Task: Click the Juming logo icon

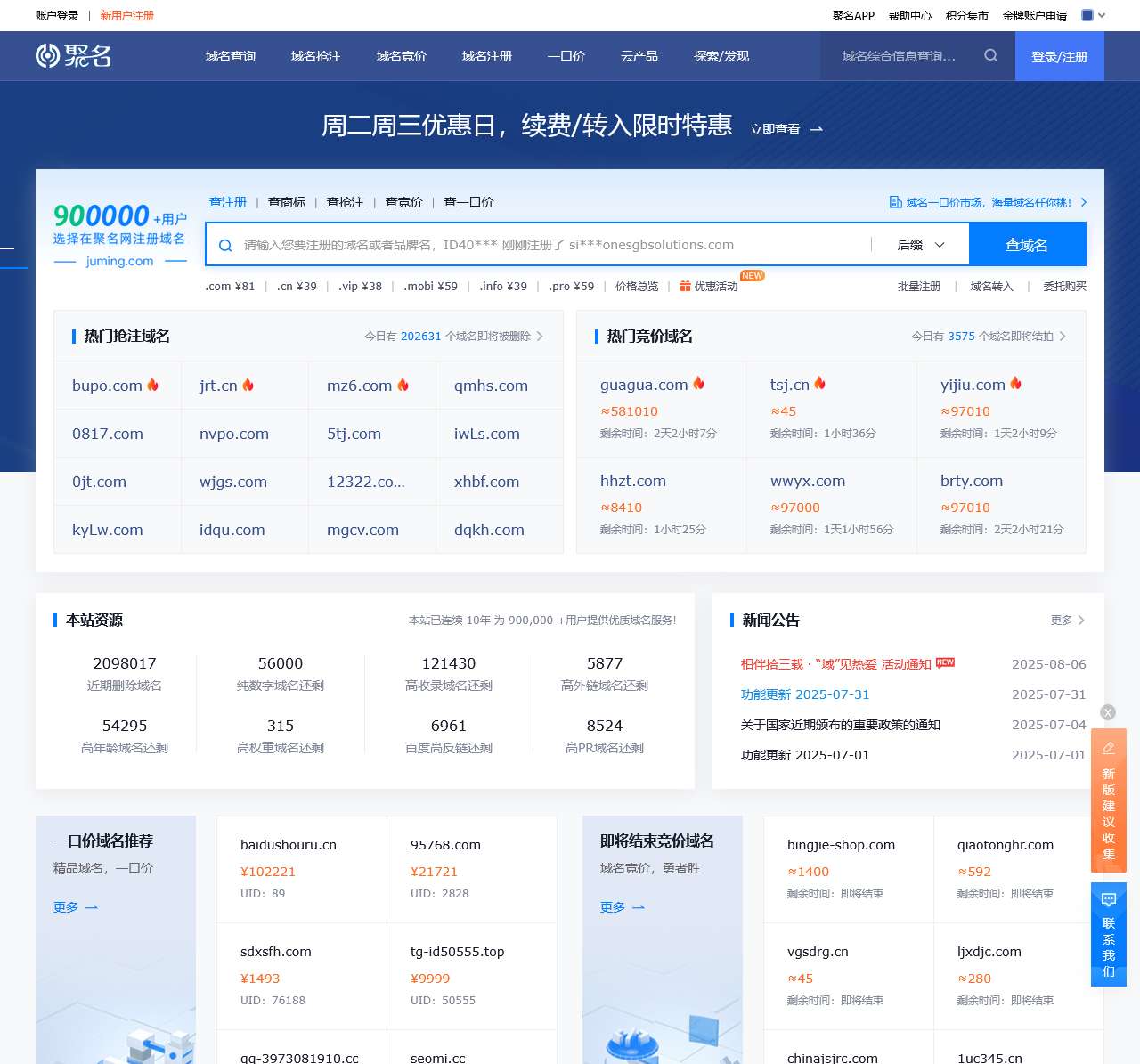Action: click(47, 56)
